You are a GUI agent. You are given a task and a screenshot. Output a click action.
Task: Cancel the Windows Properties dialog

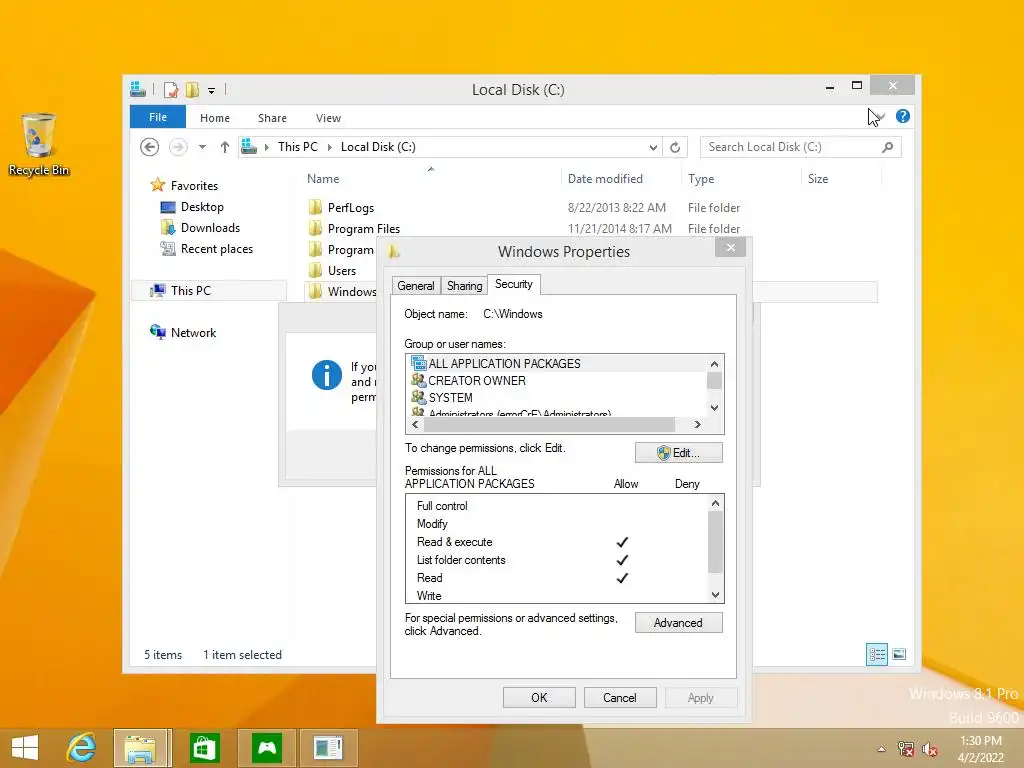[619, 697]
